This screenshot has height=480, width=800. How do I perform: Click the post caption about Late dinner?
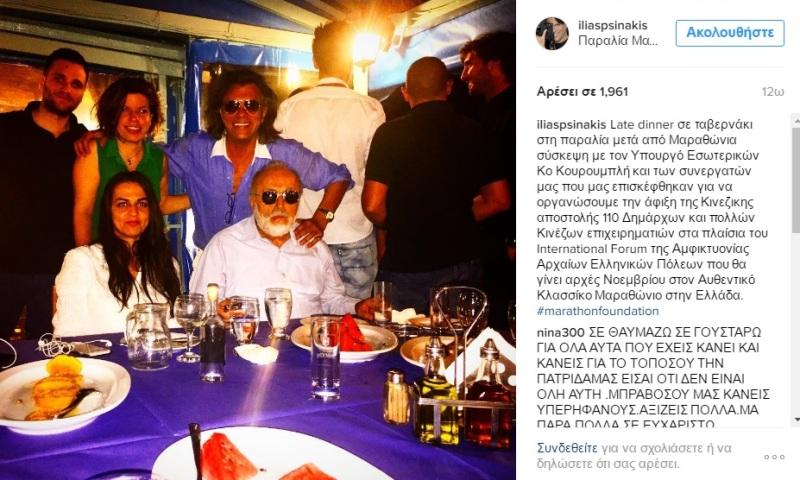pyautogui.click(x=652, y=210)
